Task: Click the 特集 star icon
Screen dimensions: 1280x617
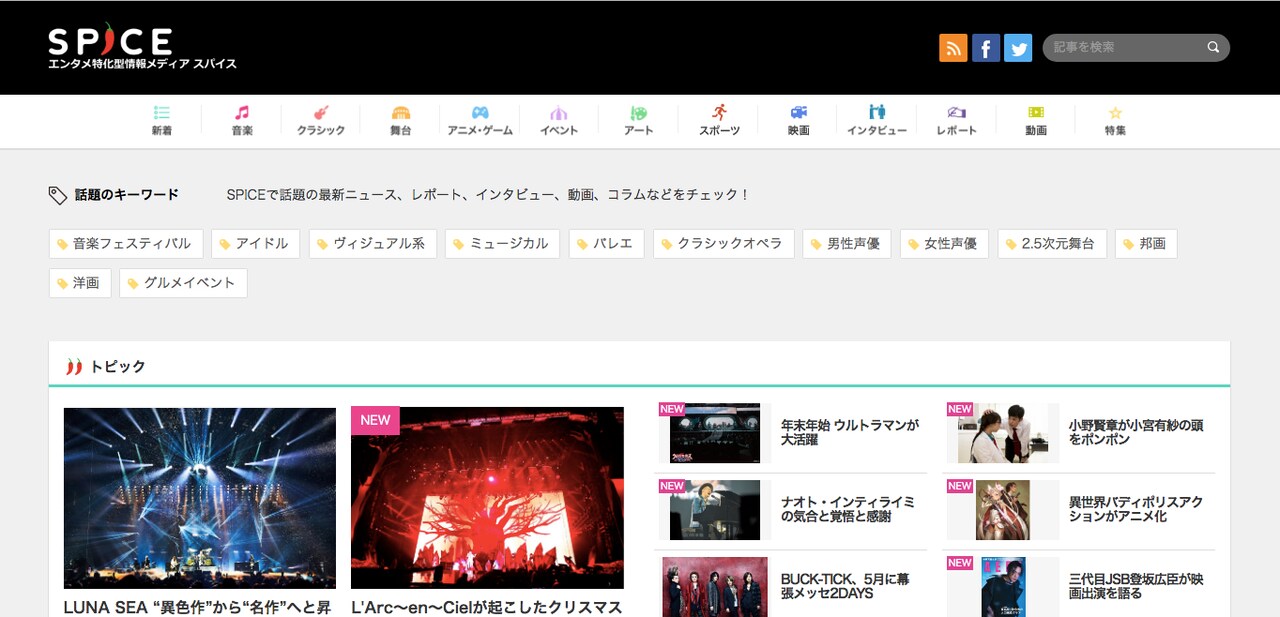Action: click(x=1115, y=113)
